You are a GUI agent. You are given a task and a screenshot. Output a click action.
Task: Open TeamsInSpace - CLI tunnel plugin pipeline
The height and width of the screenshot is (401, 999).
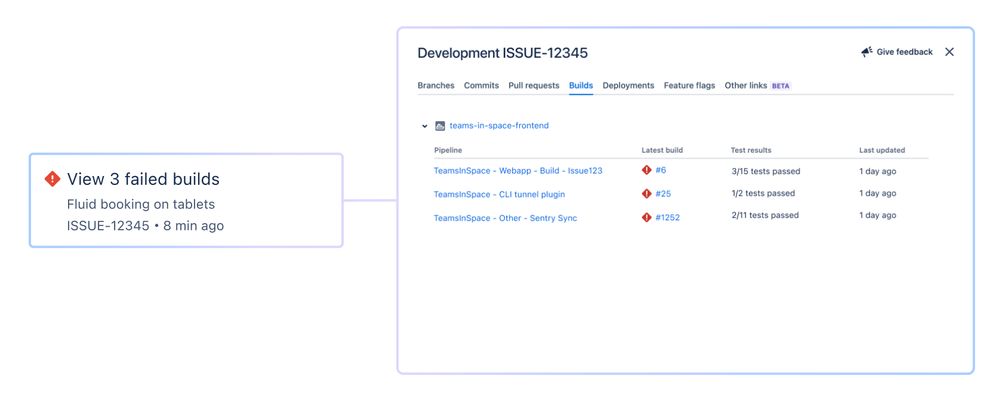pyautogui.click(x=499, y=194)
